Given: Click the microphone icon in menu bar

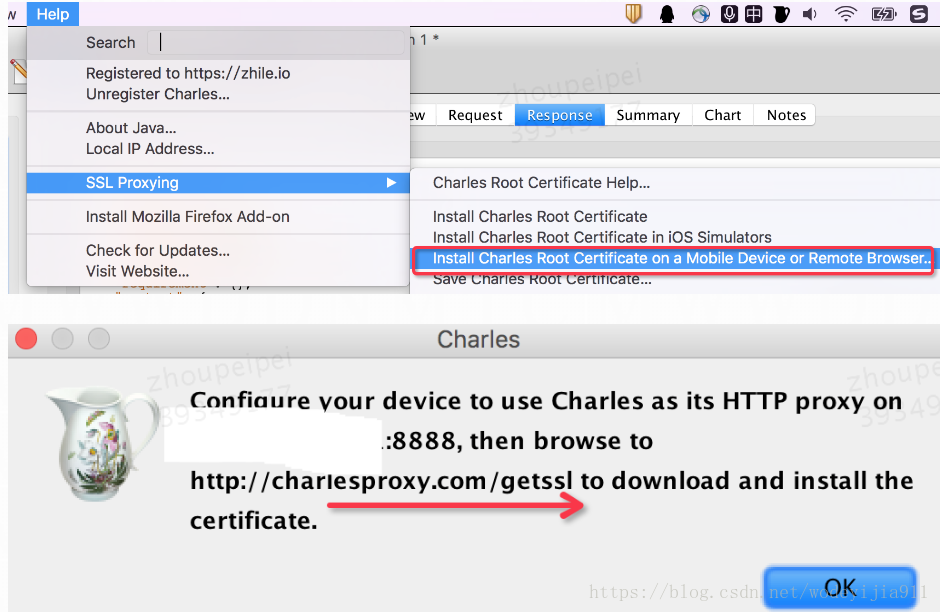Looking at the screenshot, I should pos(729,14).
